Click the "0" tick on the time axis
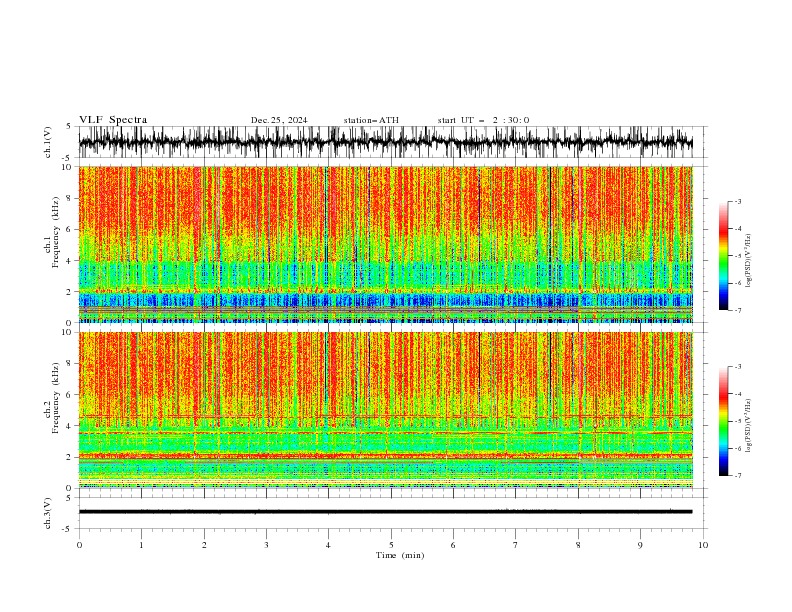Screen dimensions: 792x612 click(79, 545)
